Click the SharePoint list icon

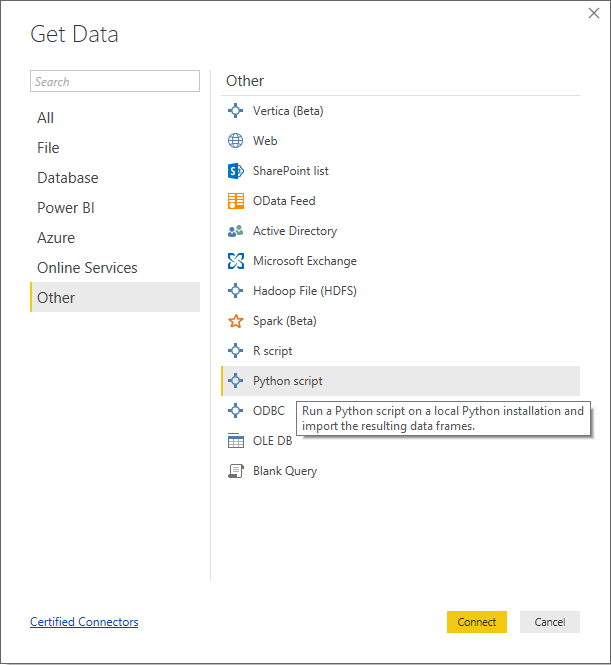235,171
